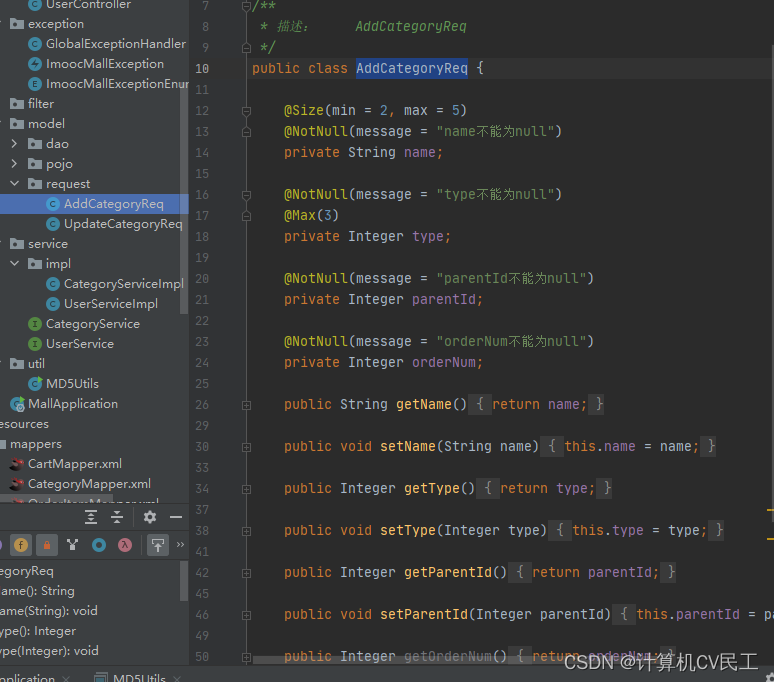The width and height of the screenshot is (774, 682).
Task: Open the Structure panel settings gear
Action: point(150,517)
